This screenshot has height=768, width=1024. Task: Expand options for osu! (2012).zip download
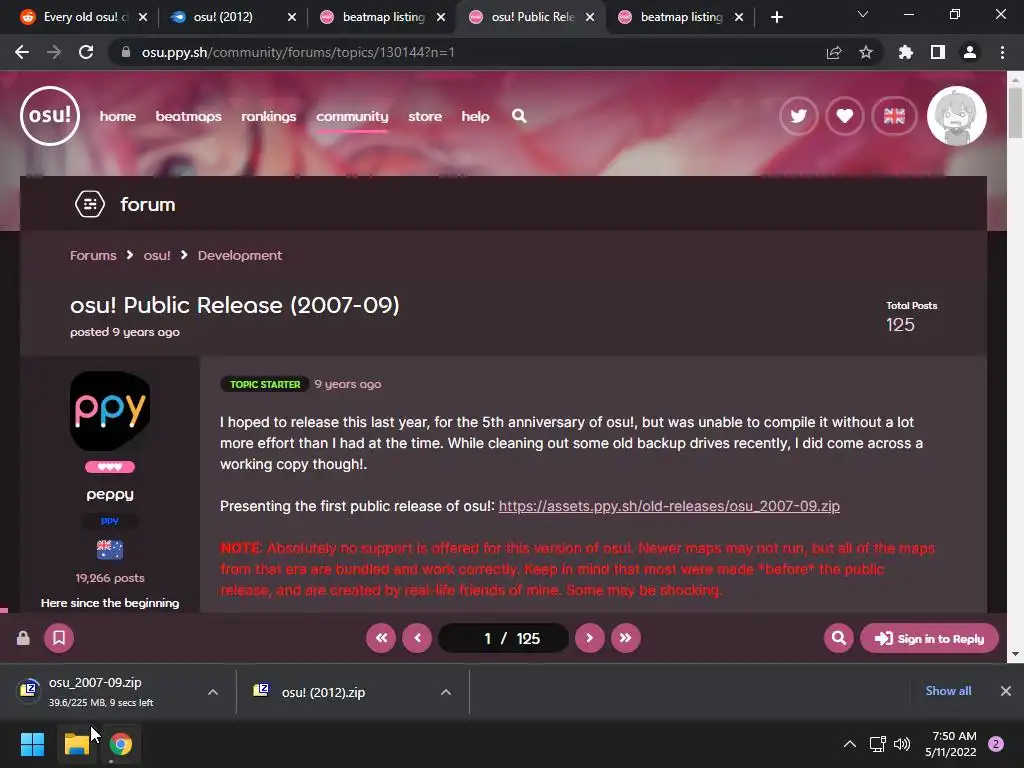[446, 692]
